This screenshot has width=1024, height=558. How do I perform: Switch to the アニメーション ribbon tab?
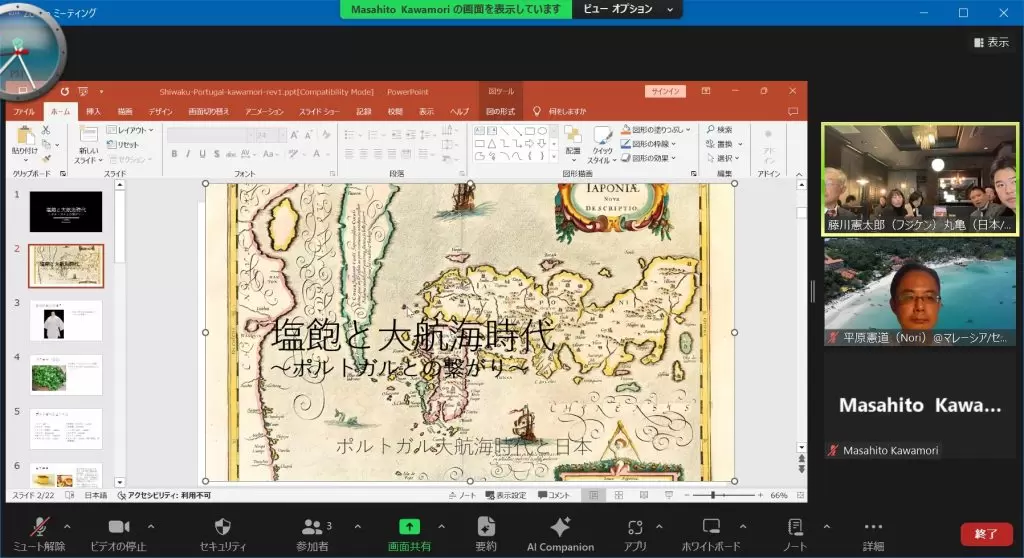click(x=264, y=112)
